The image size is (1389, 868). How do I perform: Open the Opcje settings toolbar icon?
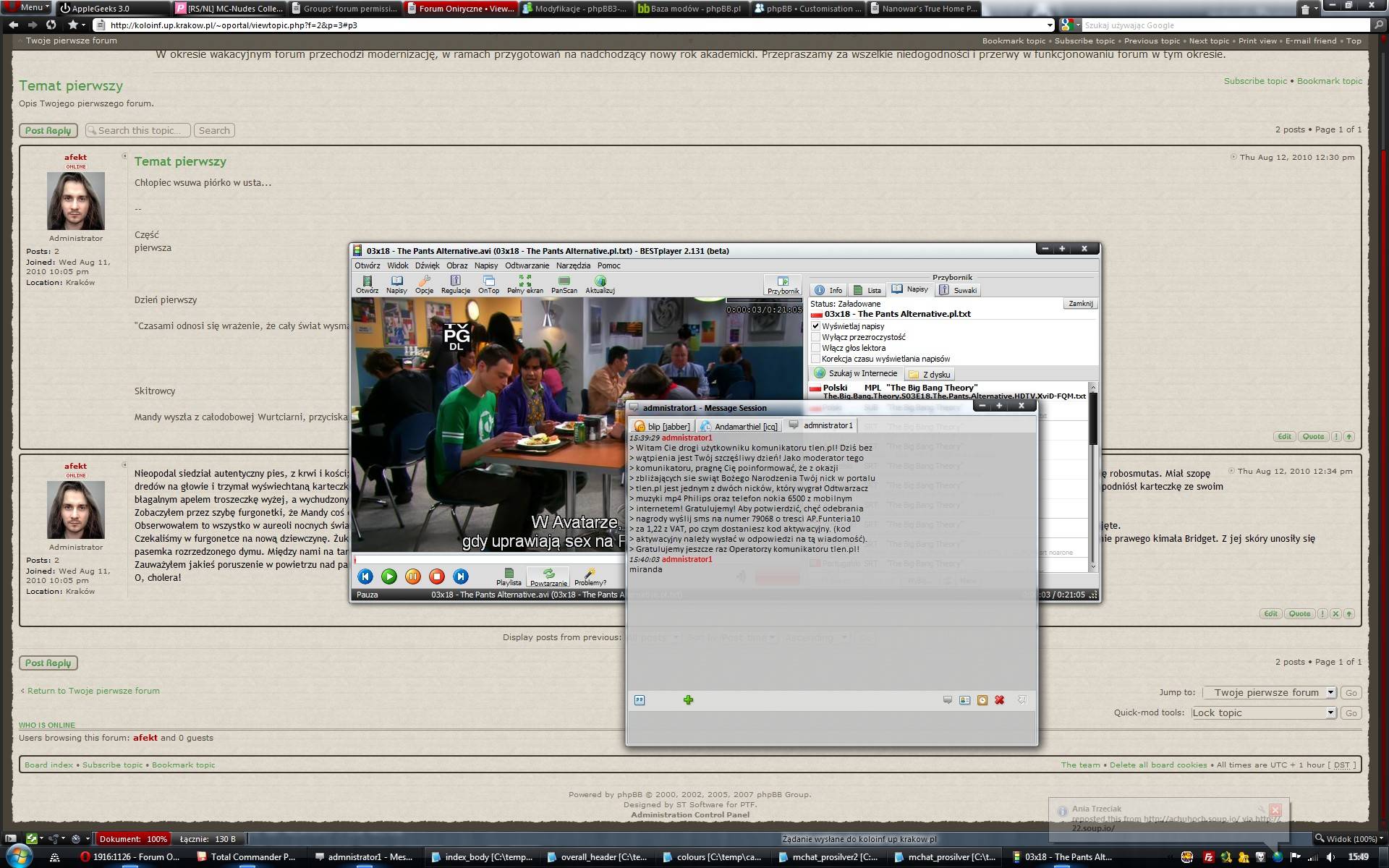coord(424,284)
